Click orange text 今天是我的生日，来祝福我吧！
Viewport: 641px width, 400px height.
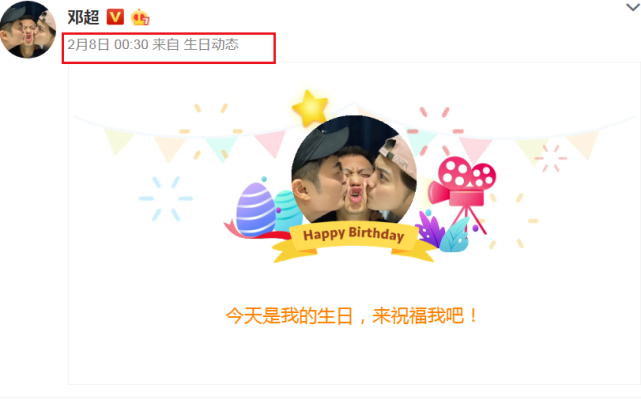pos(352,316)
